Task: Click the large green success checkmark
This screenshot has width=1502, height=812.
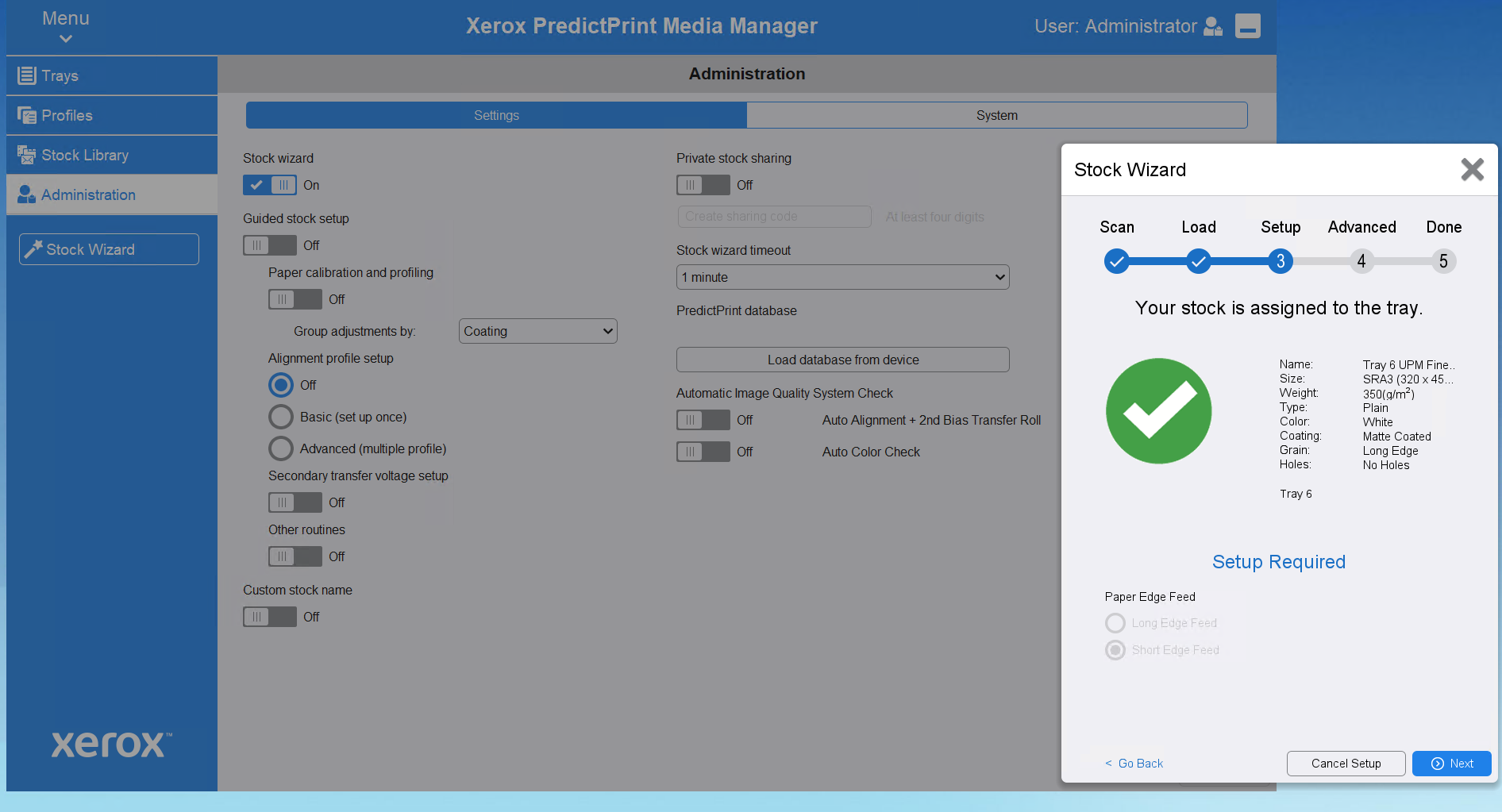Action: point(1159,411)
